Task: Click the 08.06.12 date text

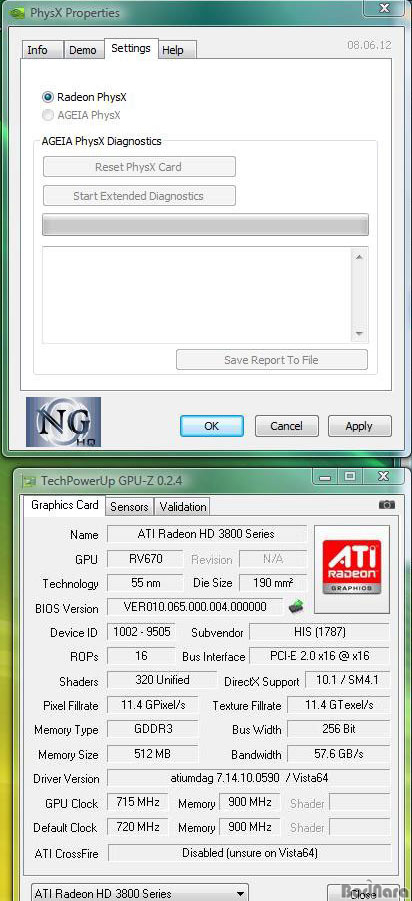Action: pos(369,45)
